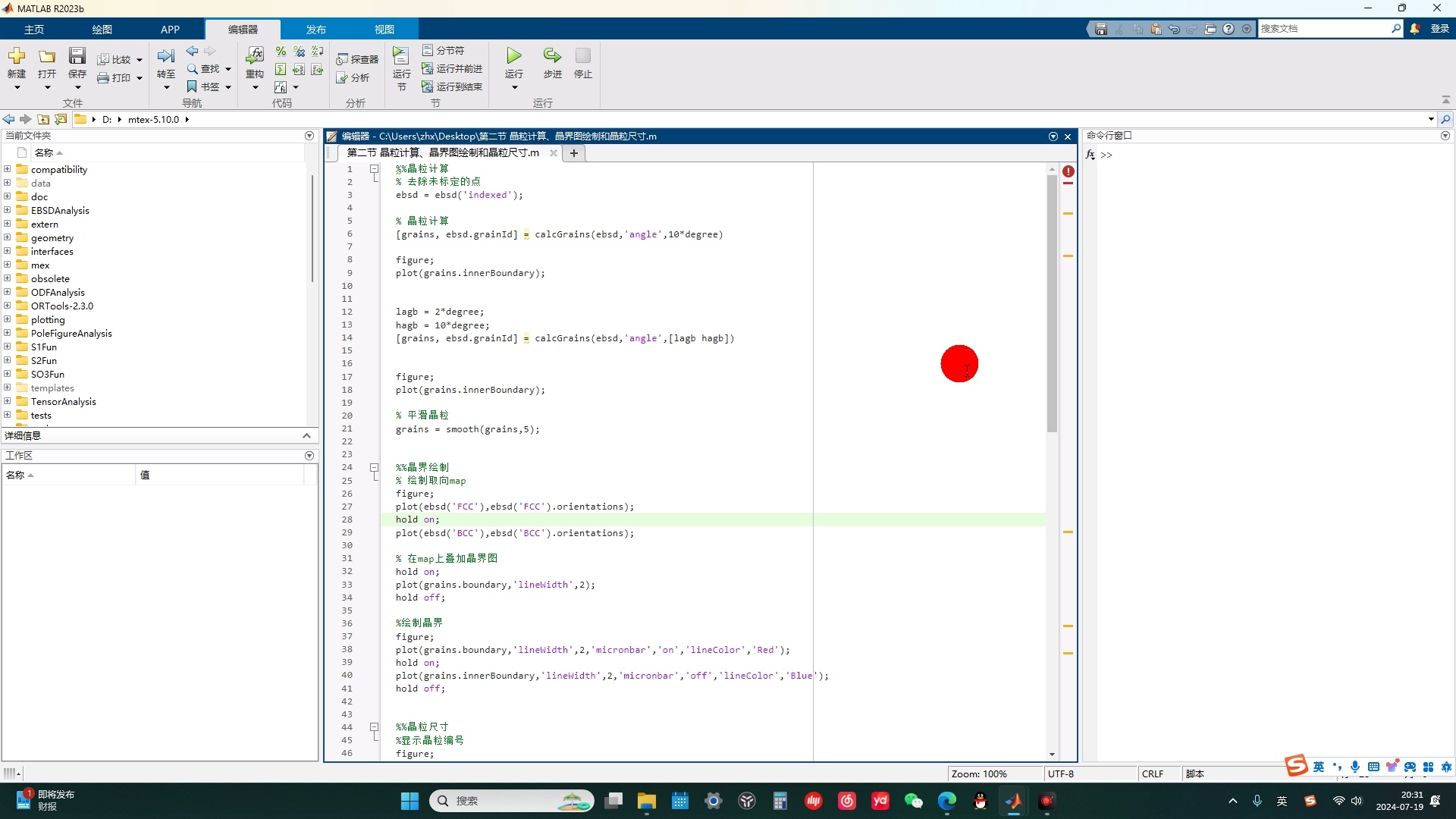Switch to the Plots (绘图) tab
Viewport: 1456px width, 819px height.
tap(102, 30)
